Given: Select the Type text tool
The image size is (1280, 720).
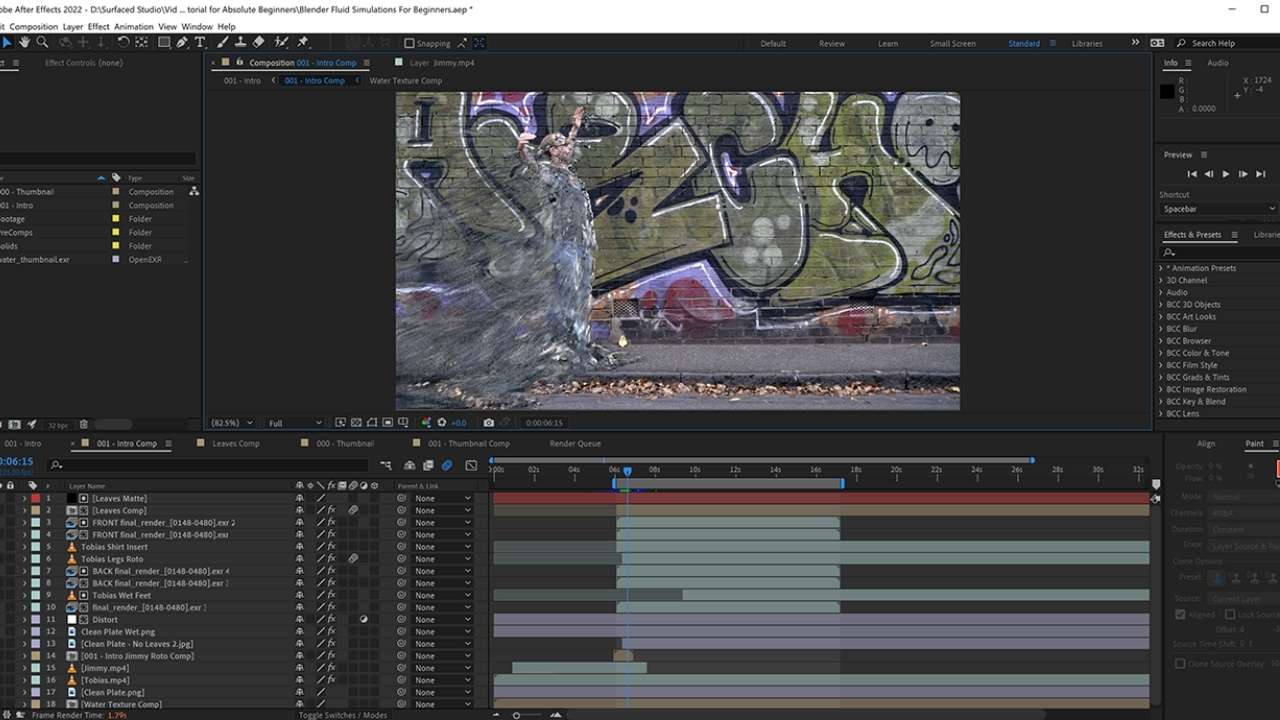Looking at the screenshot, I should [200, 42].
